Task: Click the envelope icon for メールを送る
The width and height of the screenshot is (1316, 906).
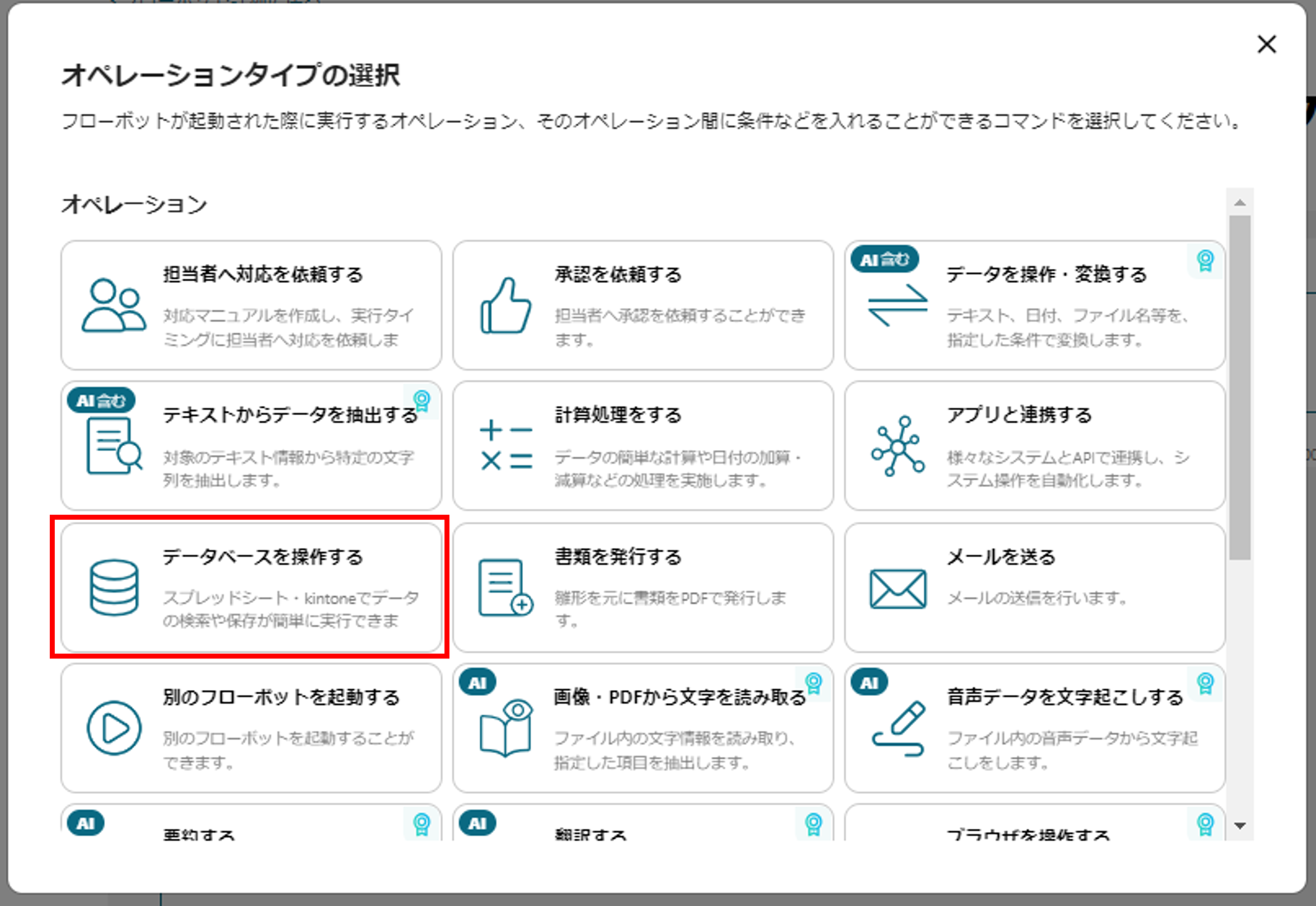Action: point(897,589)
